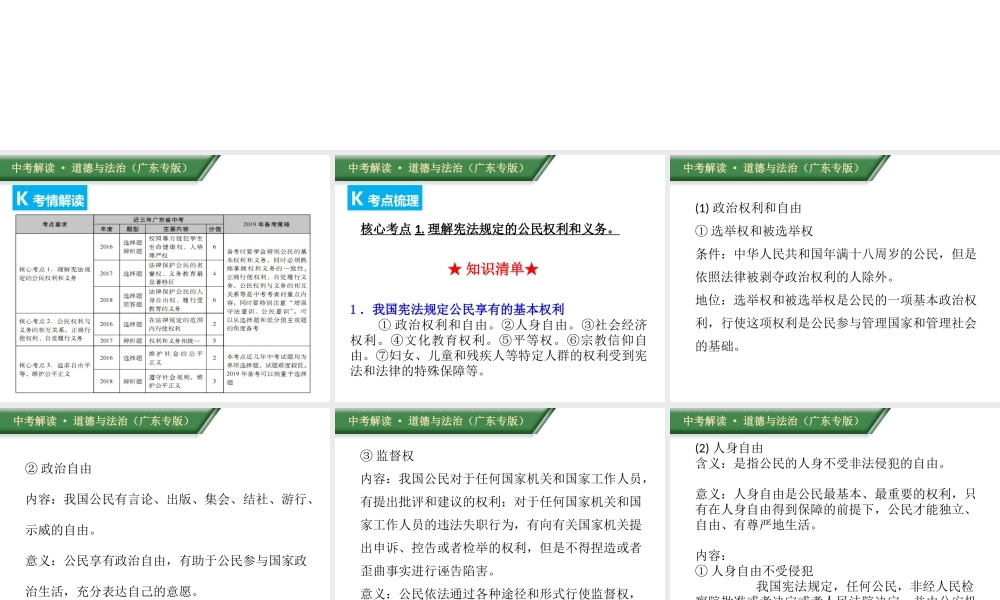The image size is (1000, 600).
Task: Select the text ① 人身自由不受侵犯
Action: point(754,571)
